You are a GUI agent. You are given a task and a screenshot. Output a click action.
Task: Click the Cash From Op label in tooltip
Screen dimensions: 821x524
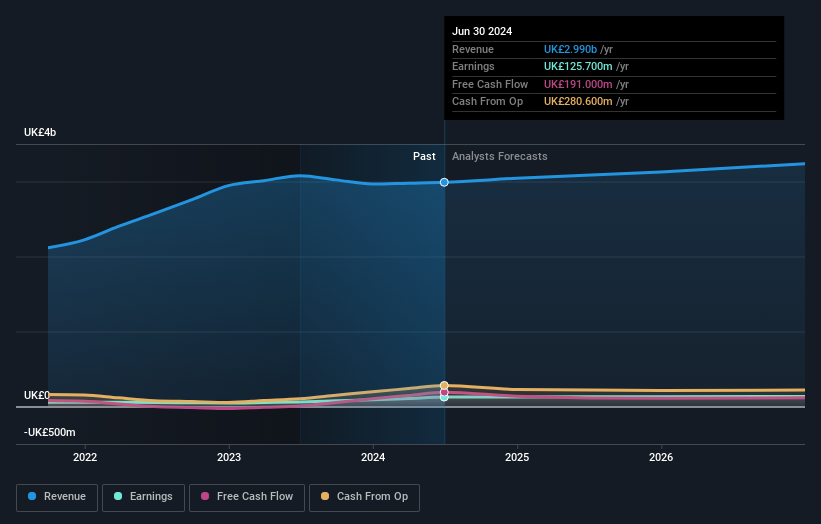487,102
